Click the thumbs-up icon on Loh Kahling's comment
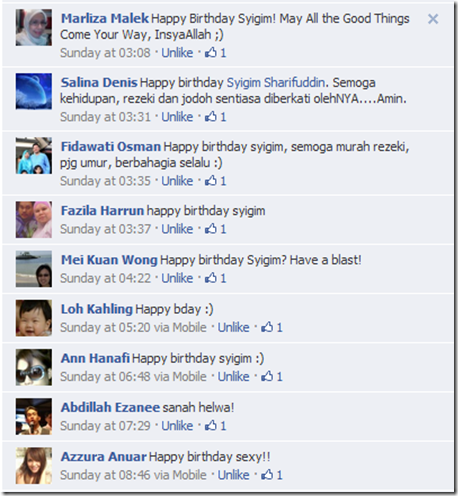458x496 pixels. click(267, 327)
